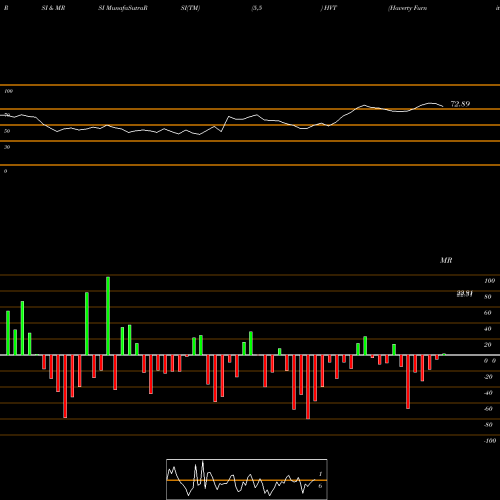
Task: Click the MR value label near 80
Action: 464,294
